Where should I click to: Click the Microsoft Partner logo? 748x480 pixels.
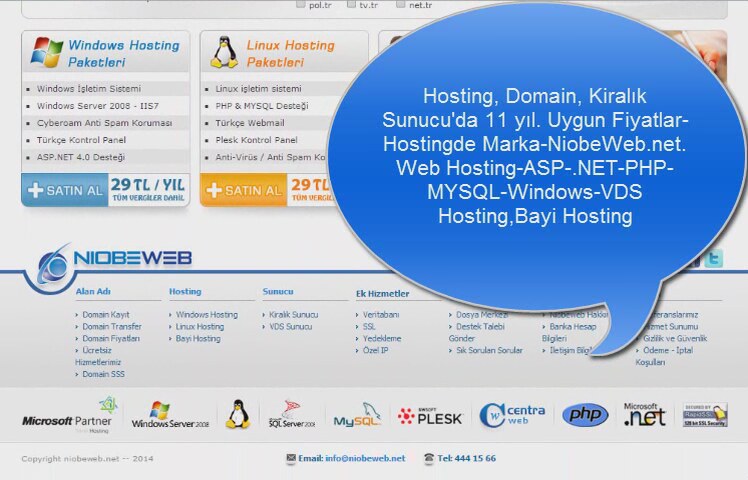(x=70, y=415)
